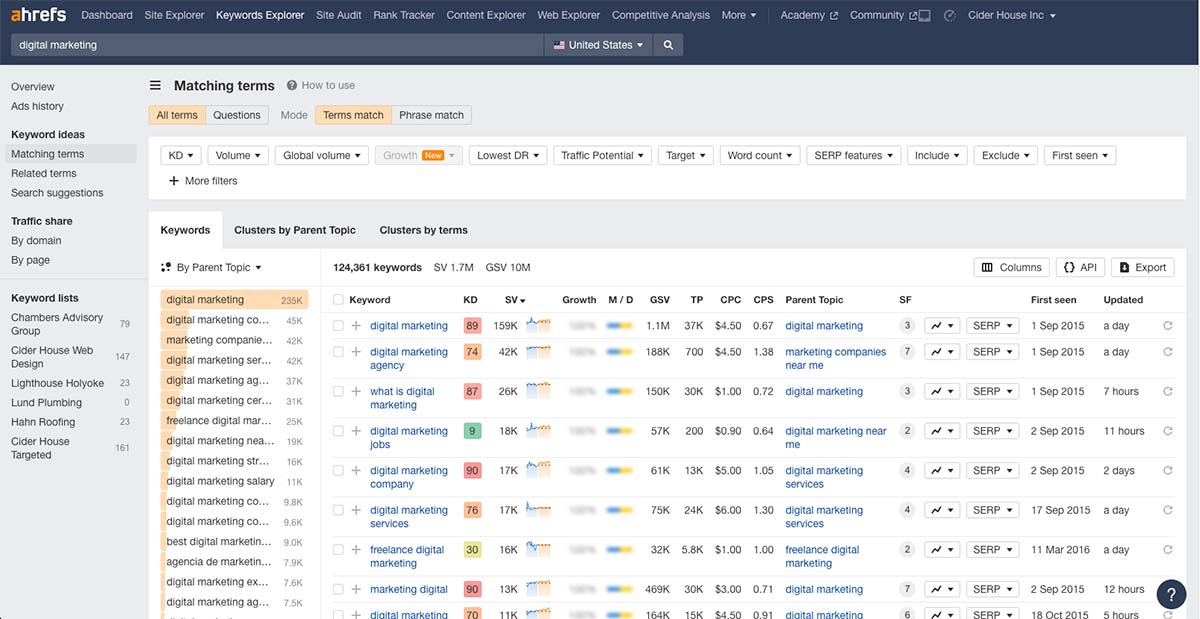The width and height of the screenshot is (1200, 619).
Task: Click the search magnifier icon
Action: point(668,44)
